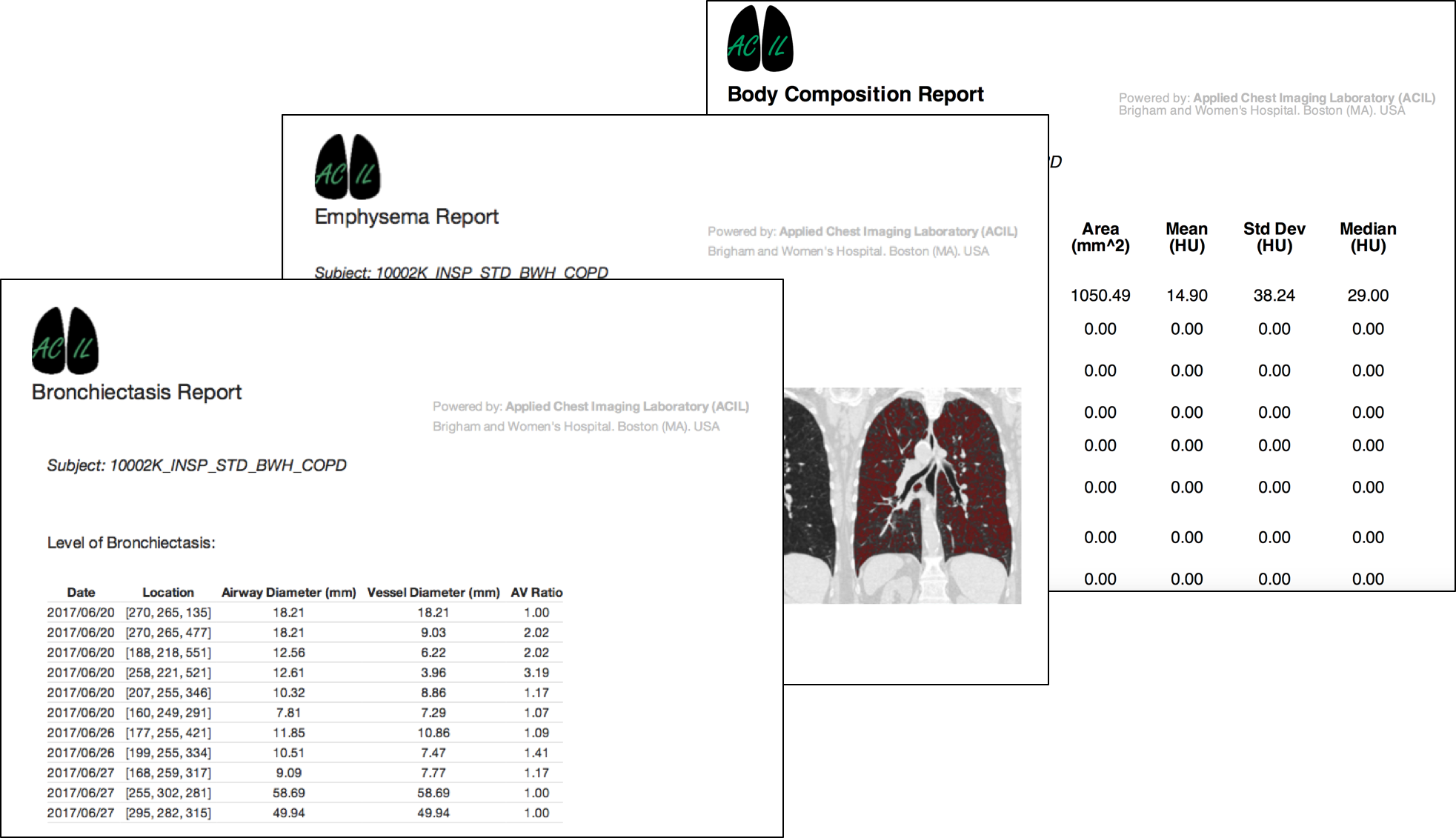1456x838 pixels.
Task: Click the Applied Chest Imaging Laboratory (ACIL) link
Action: click(625, 406)
